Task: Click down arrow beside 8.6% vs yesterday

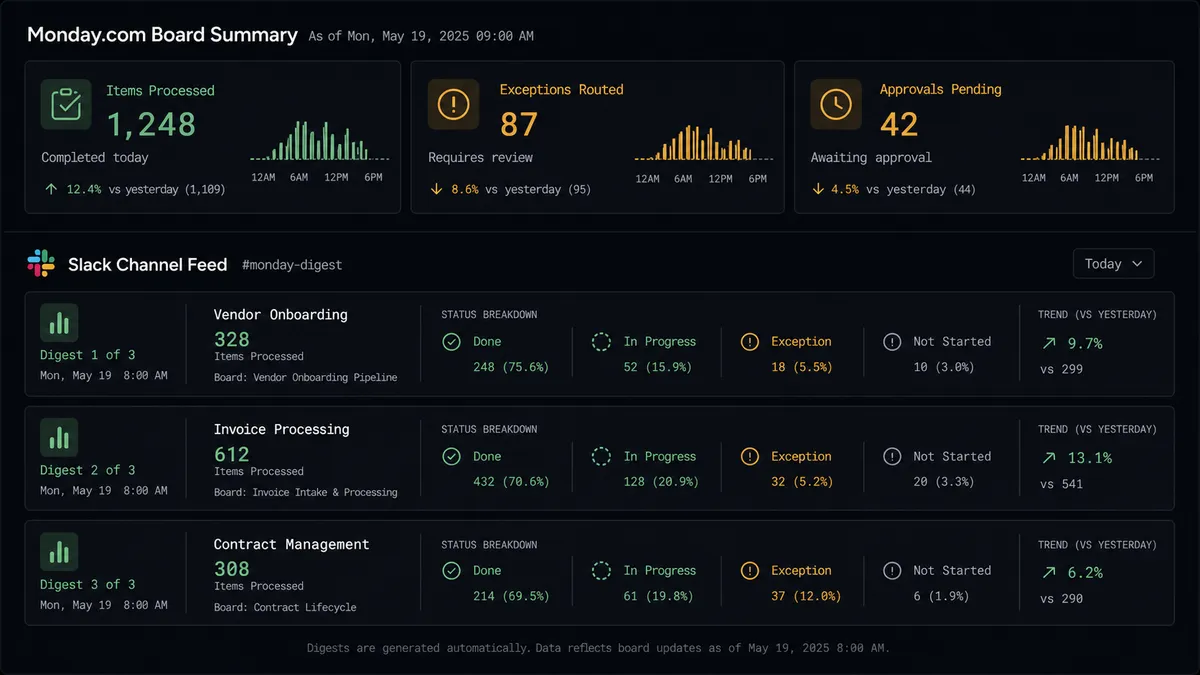Action: 437,189
